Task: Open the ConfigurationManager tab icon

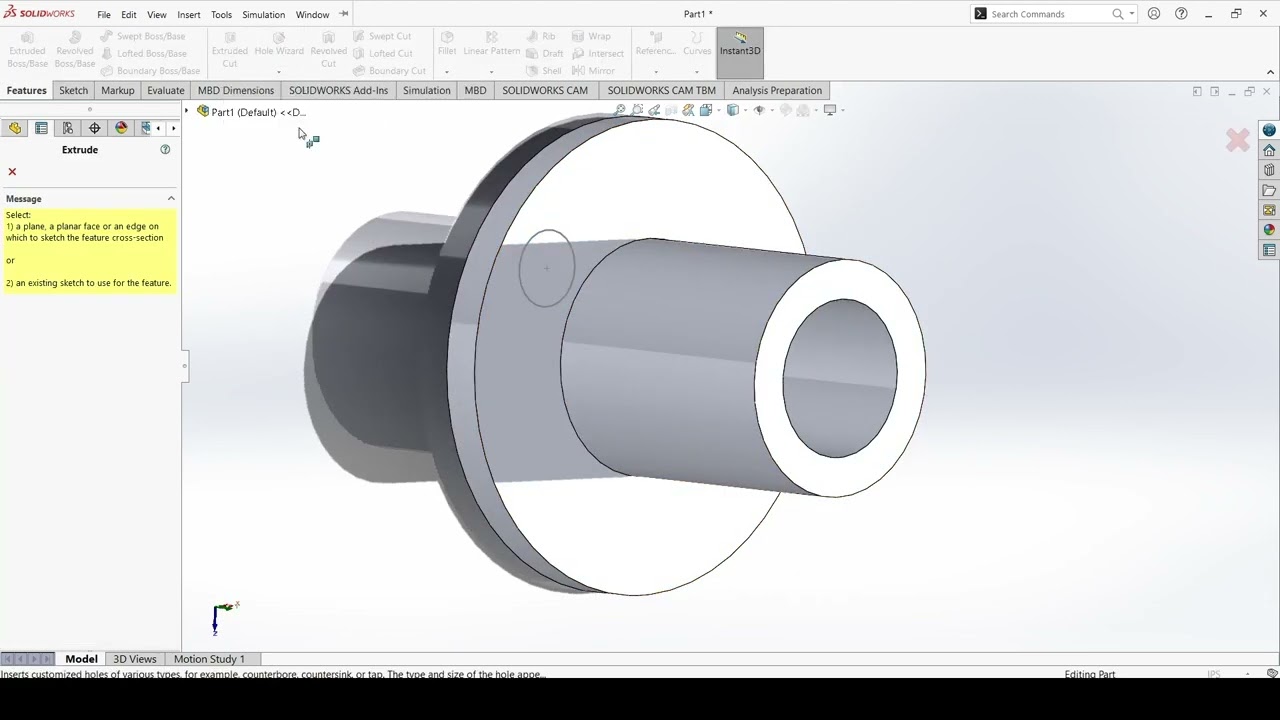Action: tap(68, 128)
